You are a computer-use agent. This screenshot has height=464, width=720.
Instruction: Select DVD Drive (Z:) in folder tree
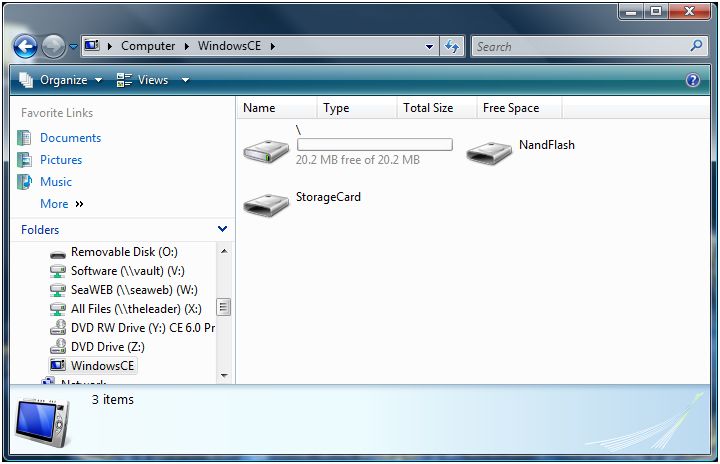[x=107, y=347]
